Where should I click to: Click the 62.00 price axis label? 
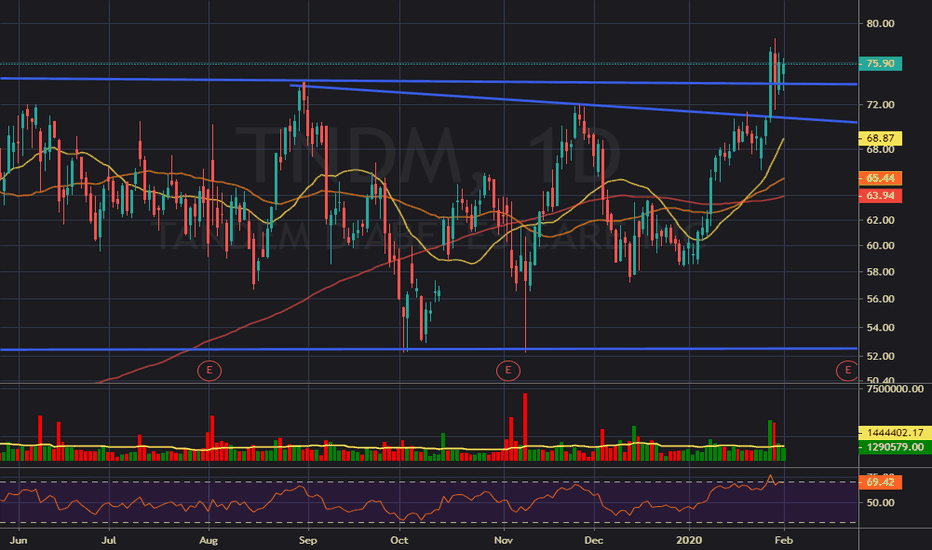(x=880, y=220)
